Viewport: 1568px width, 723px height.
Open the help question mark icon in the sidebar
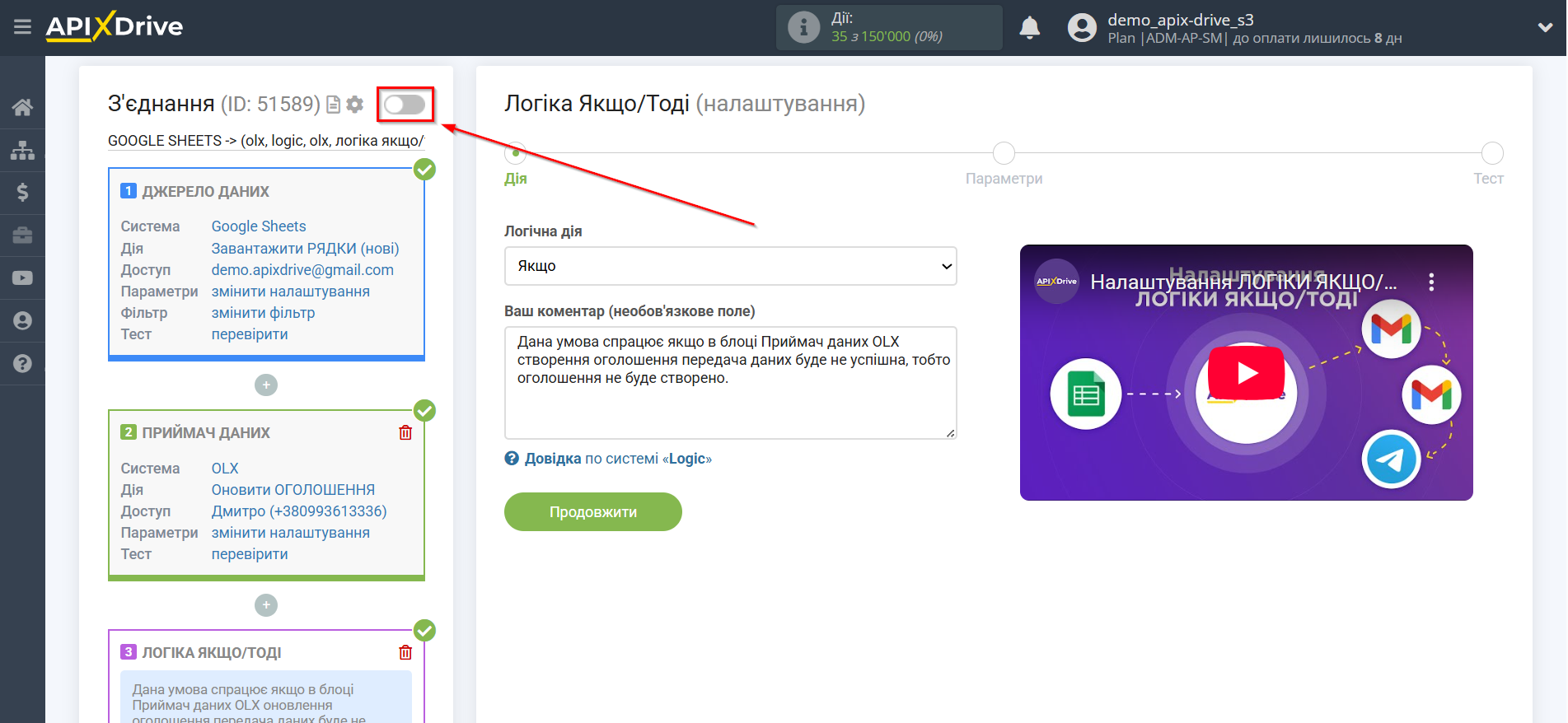tap(22, 363)
